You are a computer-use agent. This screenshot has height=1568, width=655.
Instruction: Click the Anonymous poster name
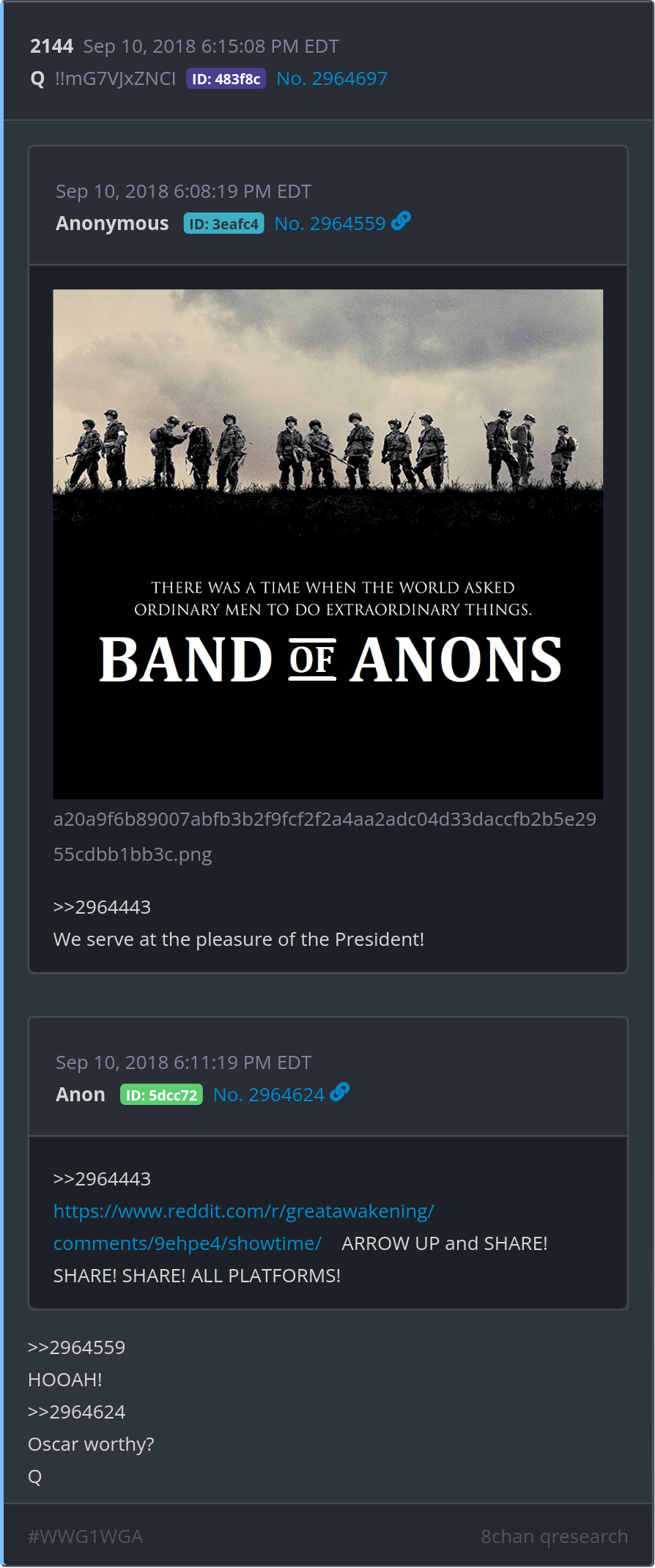pyautogui.click(x=112, y=223)
